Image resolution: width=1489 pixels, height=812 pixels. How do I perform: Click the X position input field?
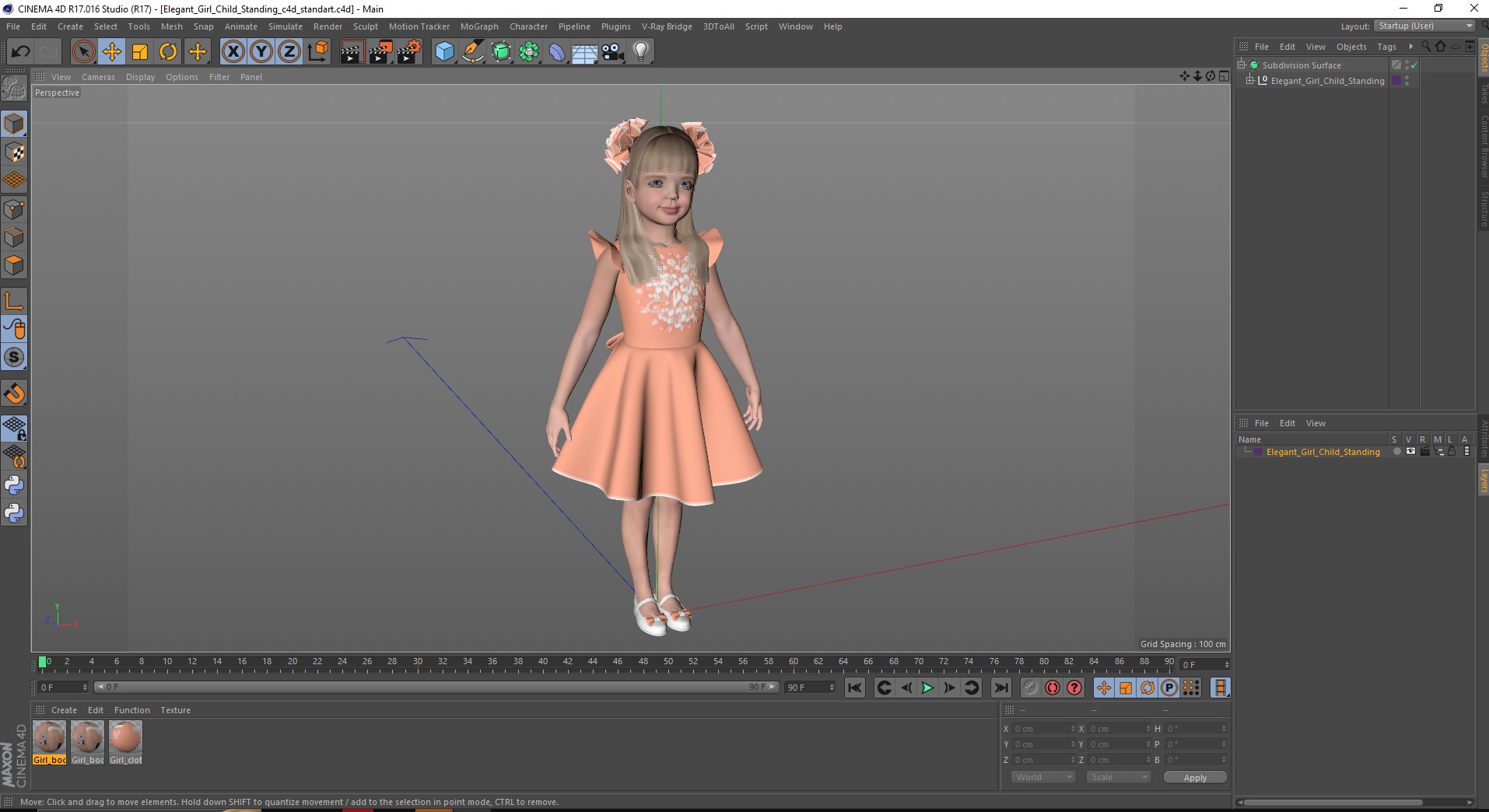click(x=1043, y=729)
